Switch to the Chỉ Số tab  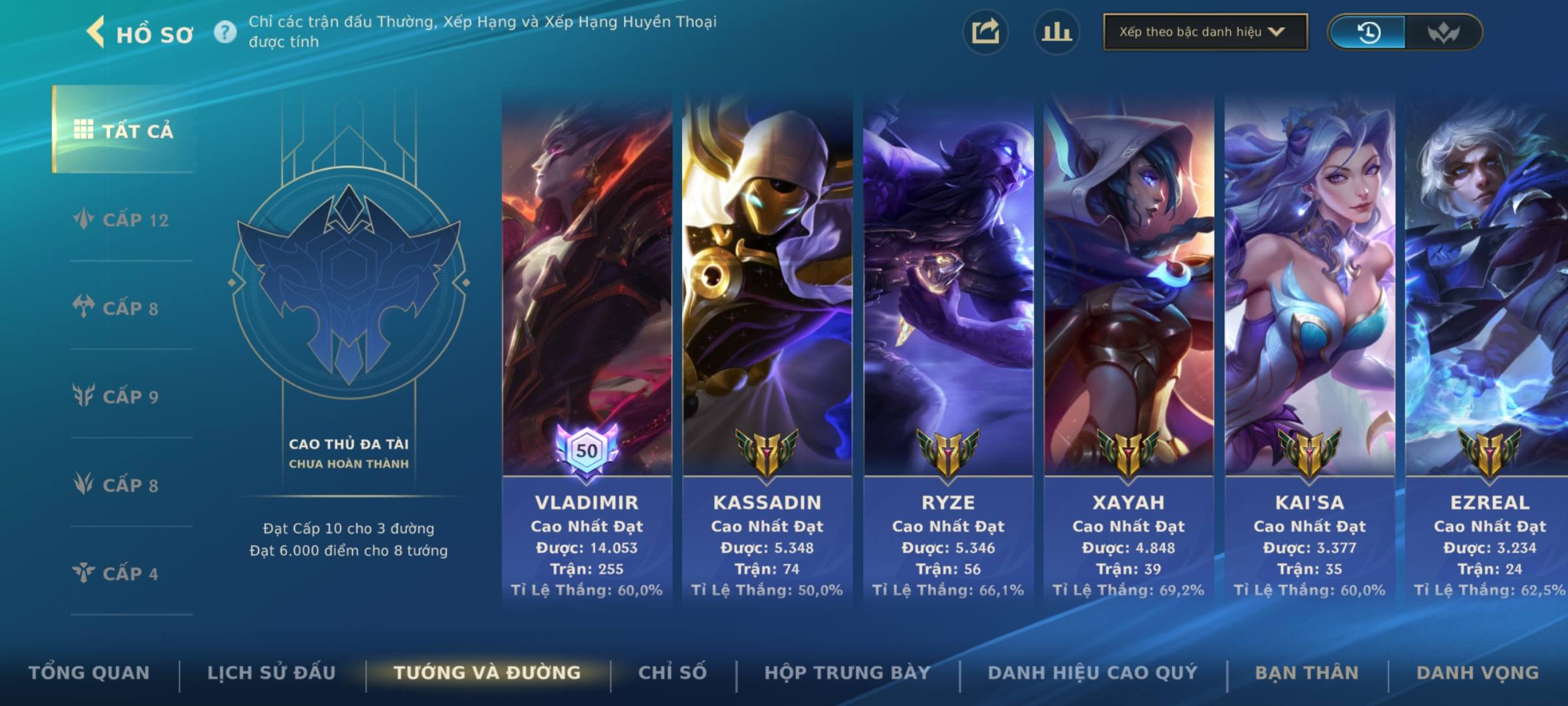(x=672, y=673)
